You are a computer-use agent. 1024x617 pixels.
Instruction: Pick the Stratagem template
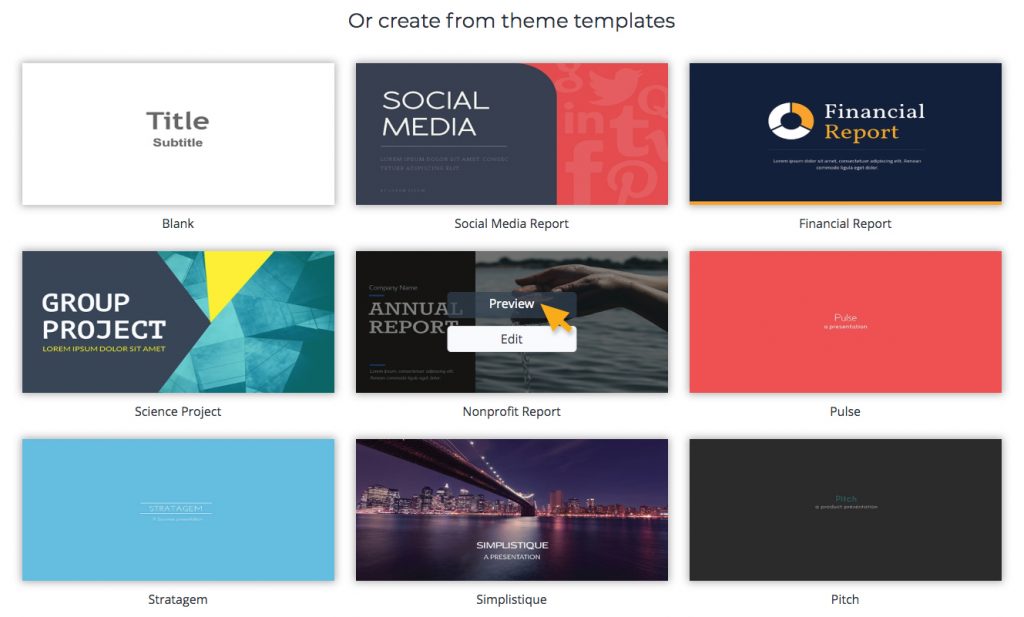click(x=177, y=509)
